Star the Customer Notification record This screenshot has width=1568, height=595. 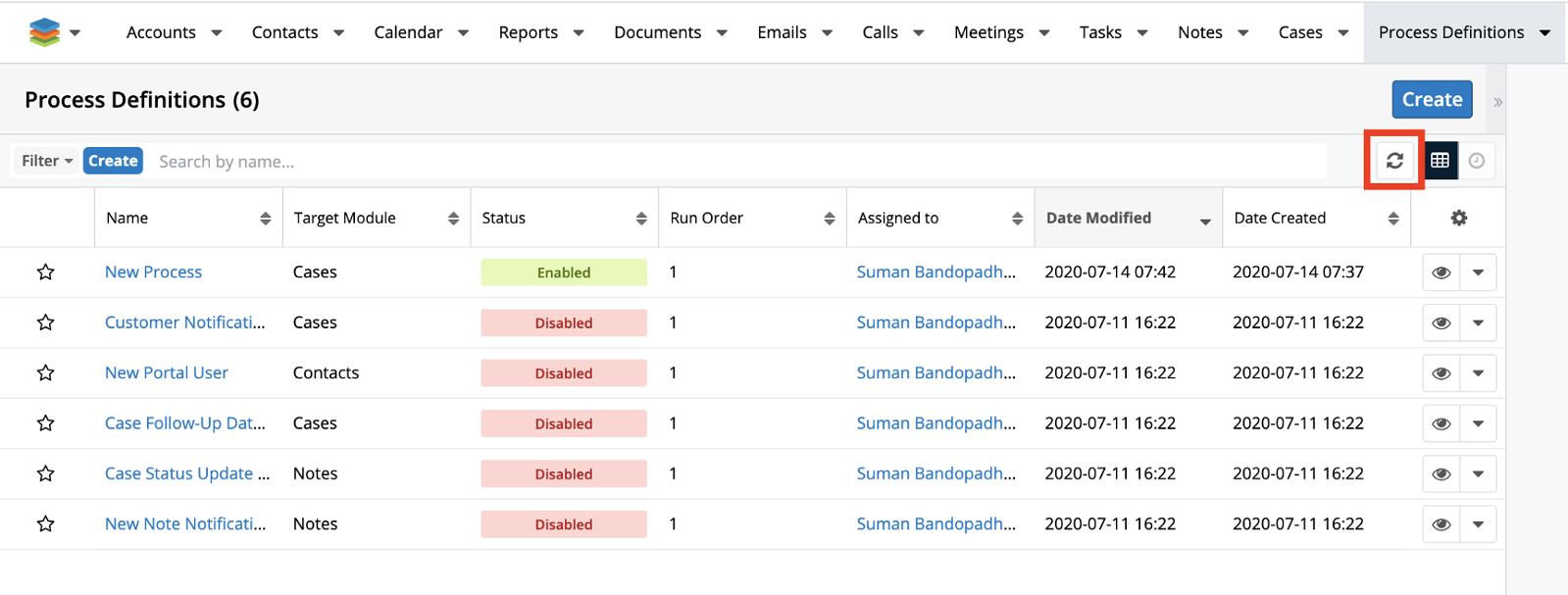click(x=45, y=322)
